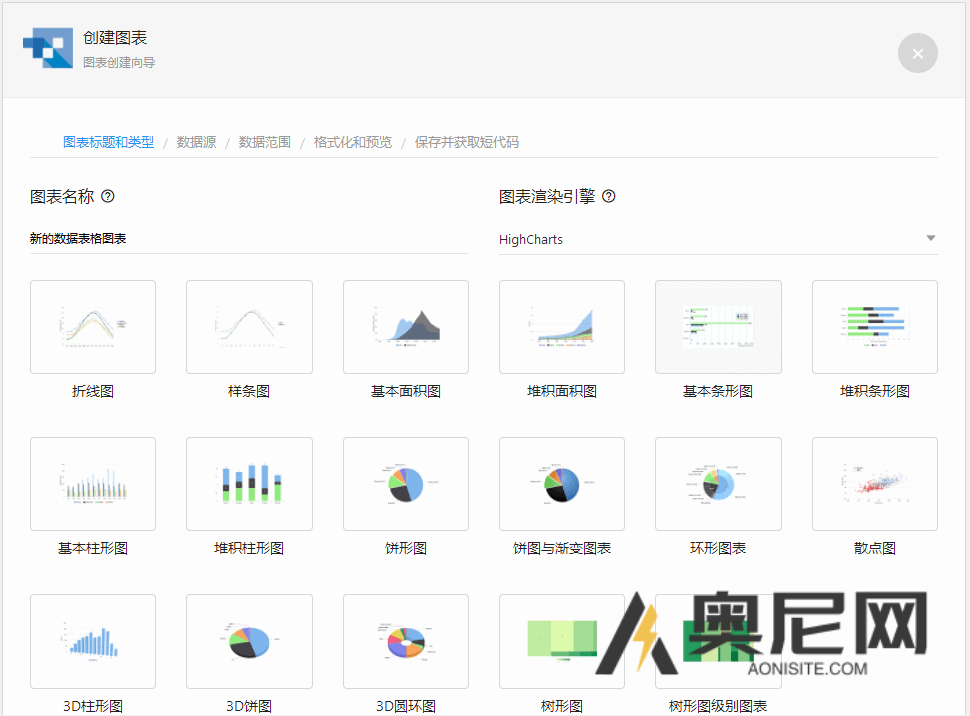Click the 堆积柱形图 caption text
970x716 pixels.
249,548
